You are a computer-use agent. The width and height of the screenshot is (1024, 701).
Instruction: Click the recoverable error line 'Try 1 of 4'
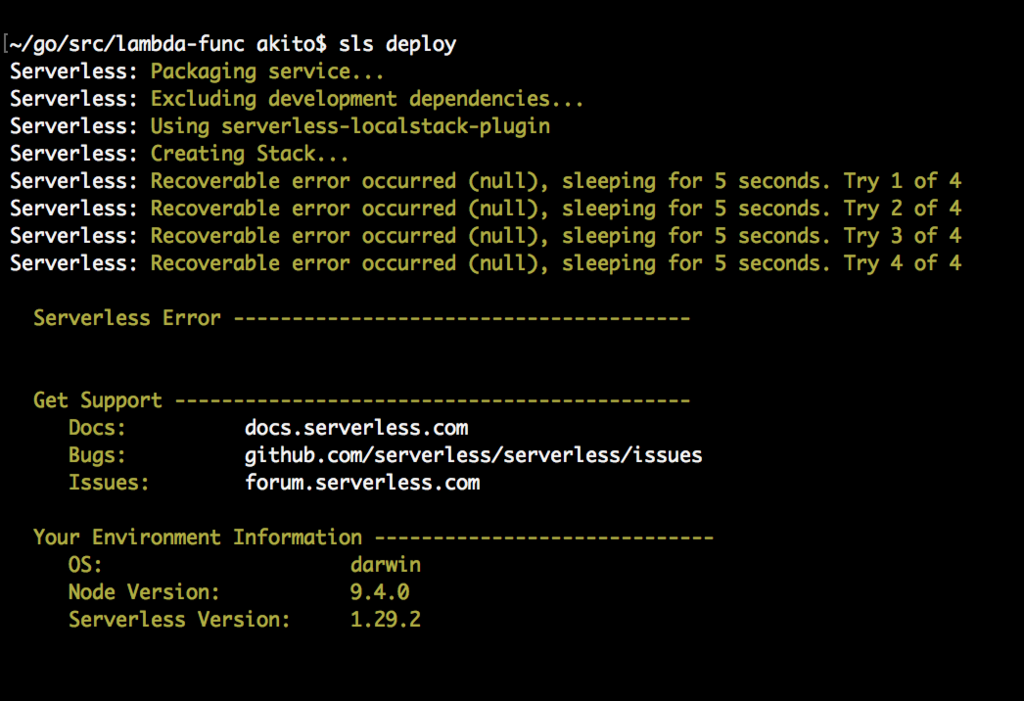pyautogui.click(x=485, y=182)
